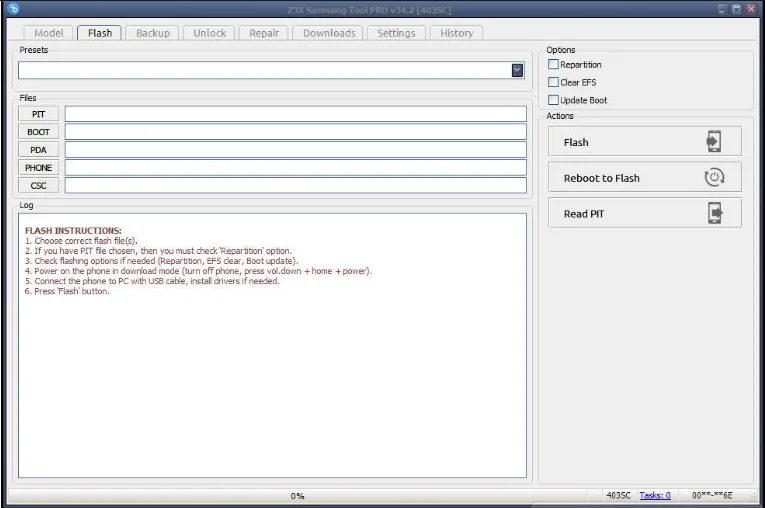
Task: Click the PIT file path field
Action: pyautogui.click(x=296, y=114)
